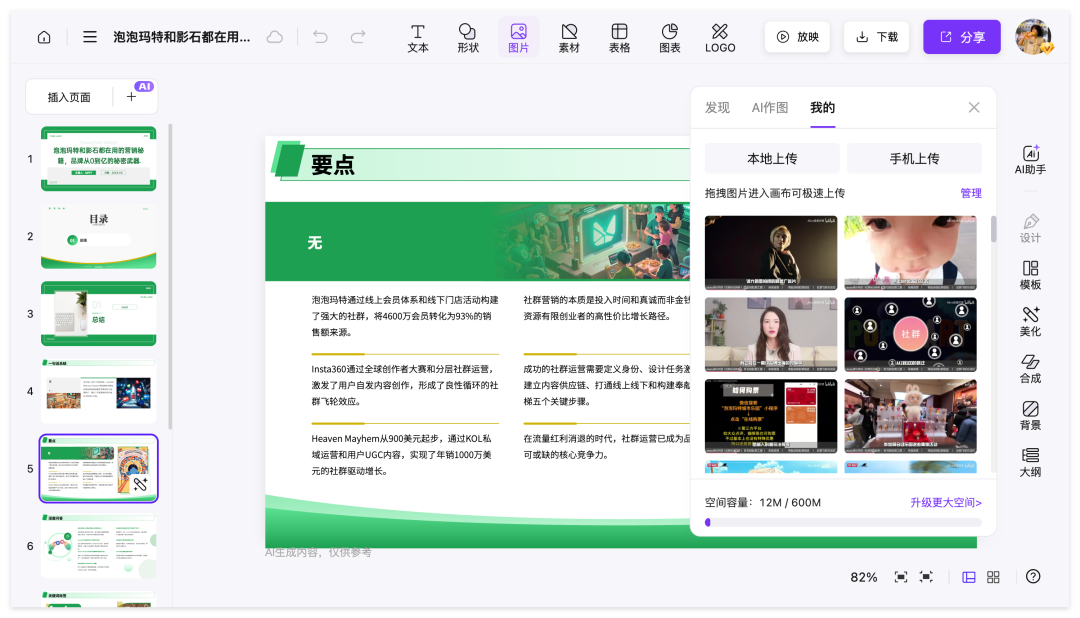Click the storage capacity progress bar

click(x=840, y=522)
